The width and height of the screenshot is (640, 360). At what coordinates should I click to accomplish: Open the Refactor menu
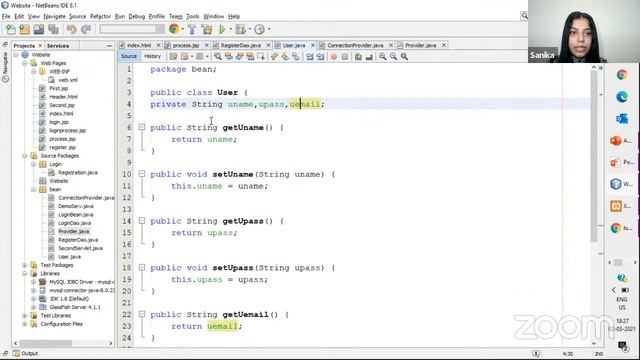point(100,16)
